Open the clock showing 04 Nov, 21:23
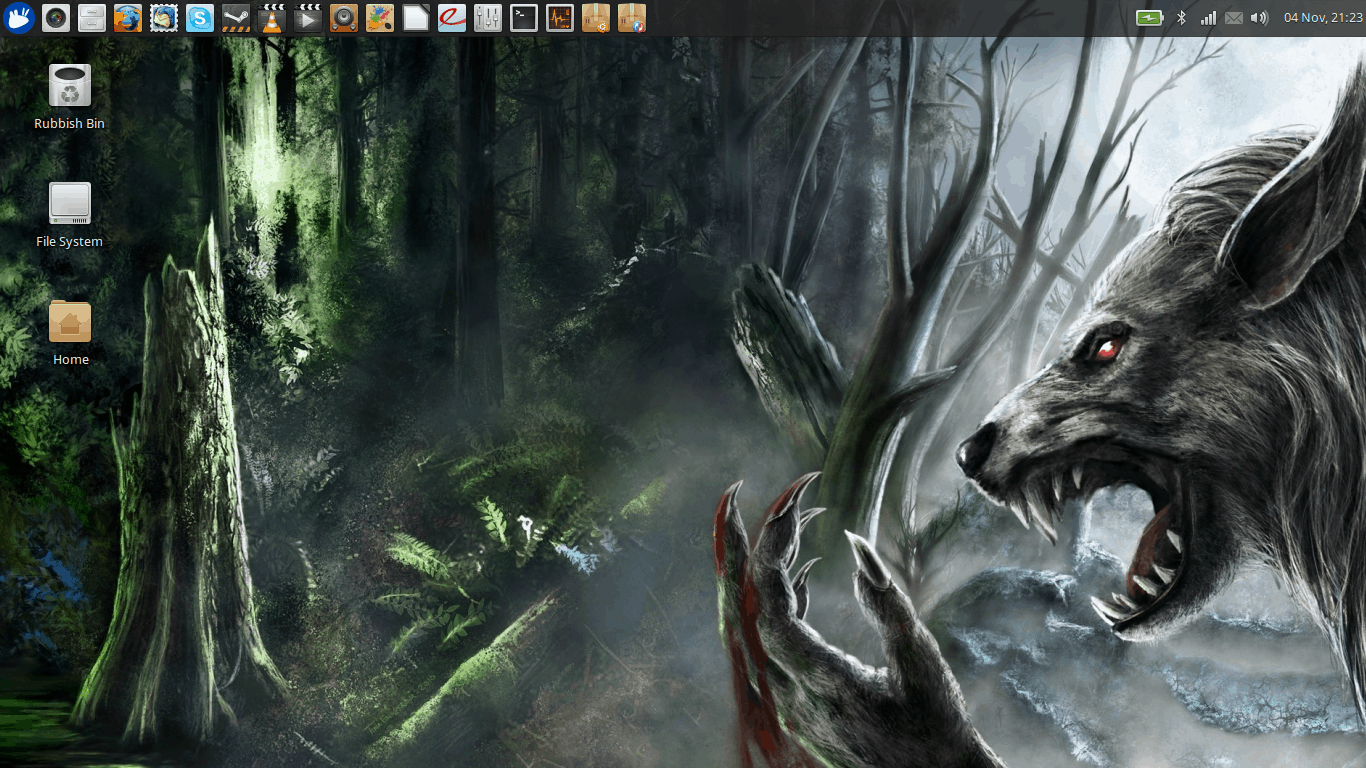The image size is (1366, 768). click(1324, 18)
